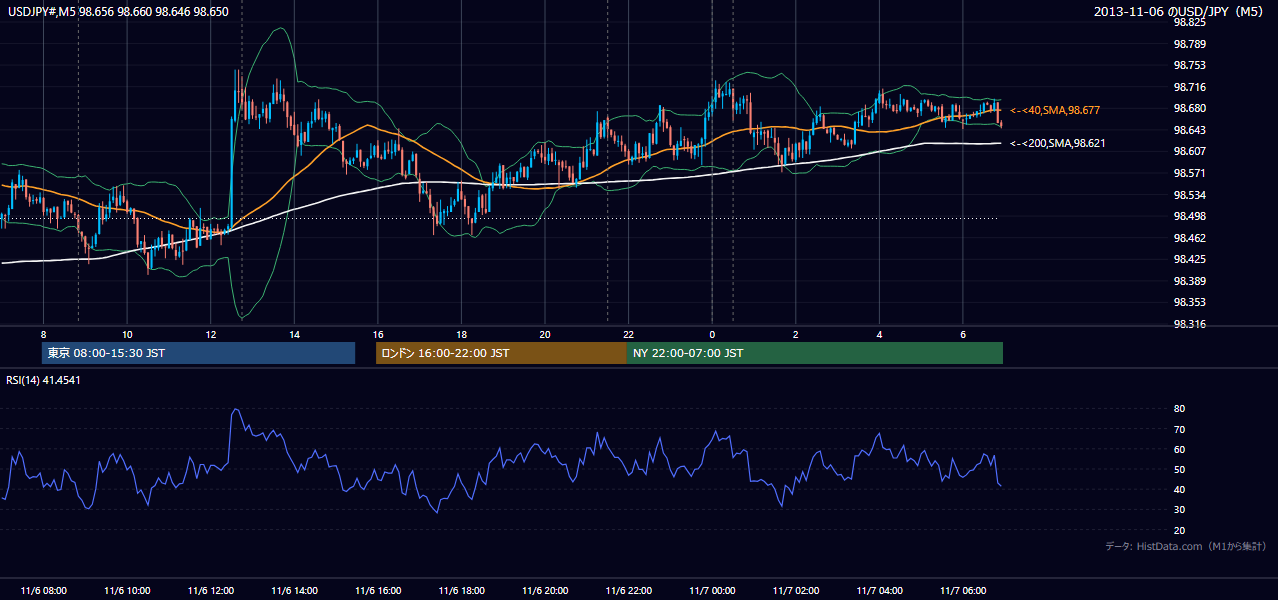Click price axis value 98.571

(1190, 173)
